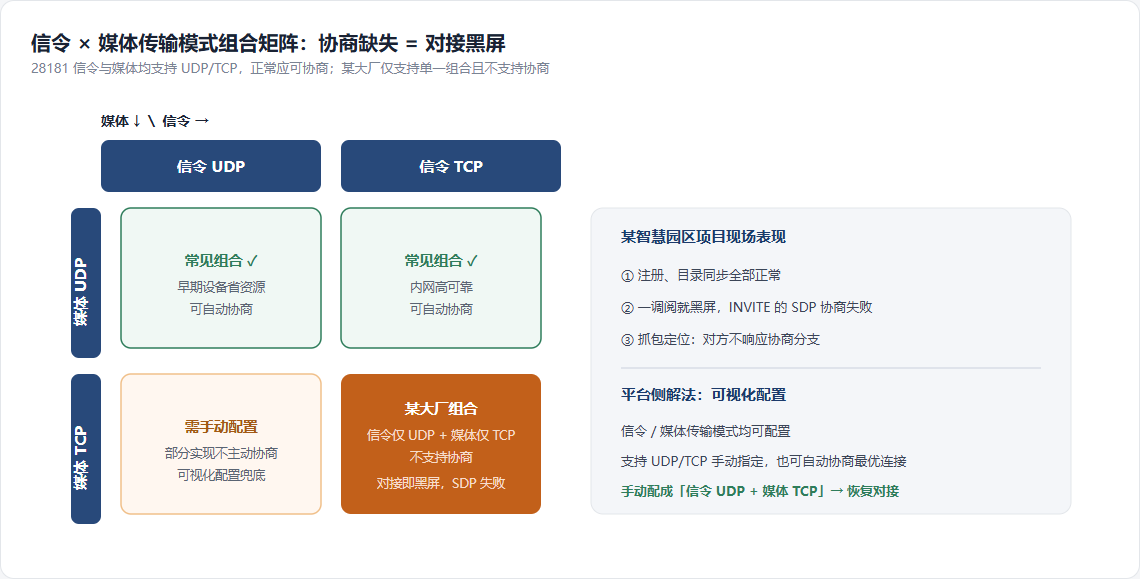Click the 信令 TCP column header
Image resolution: width=1140 pixels, height=579 pixels.
451,166
